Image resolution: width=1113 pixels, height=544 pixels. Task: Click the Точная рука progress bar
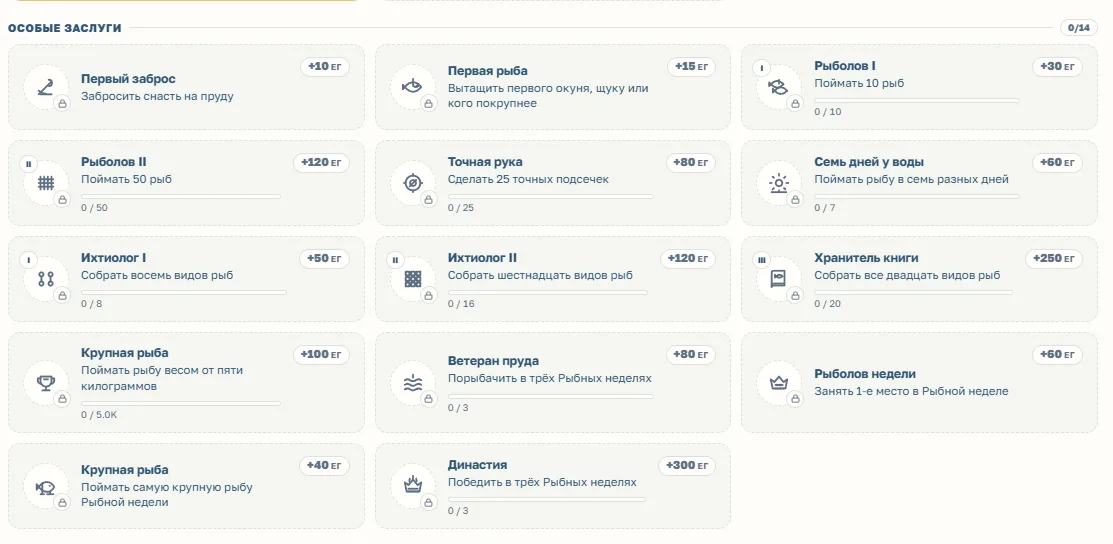click(x=550, y=197)
